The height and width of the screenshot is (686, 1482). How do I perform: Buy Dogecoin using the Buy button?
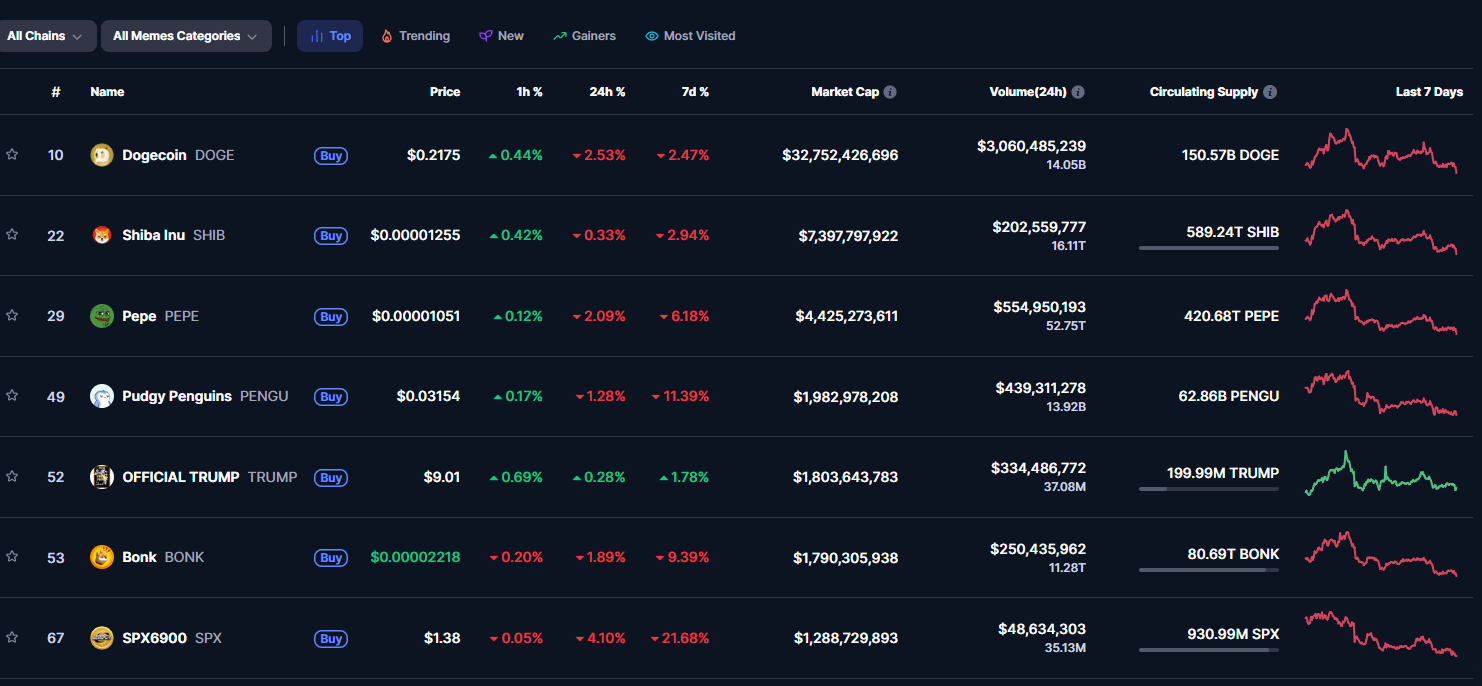pyautogui.click(x=331, y=156)
